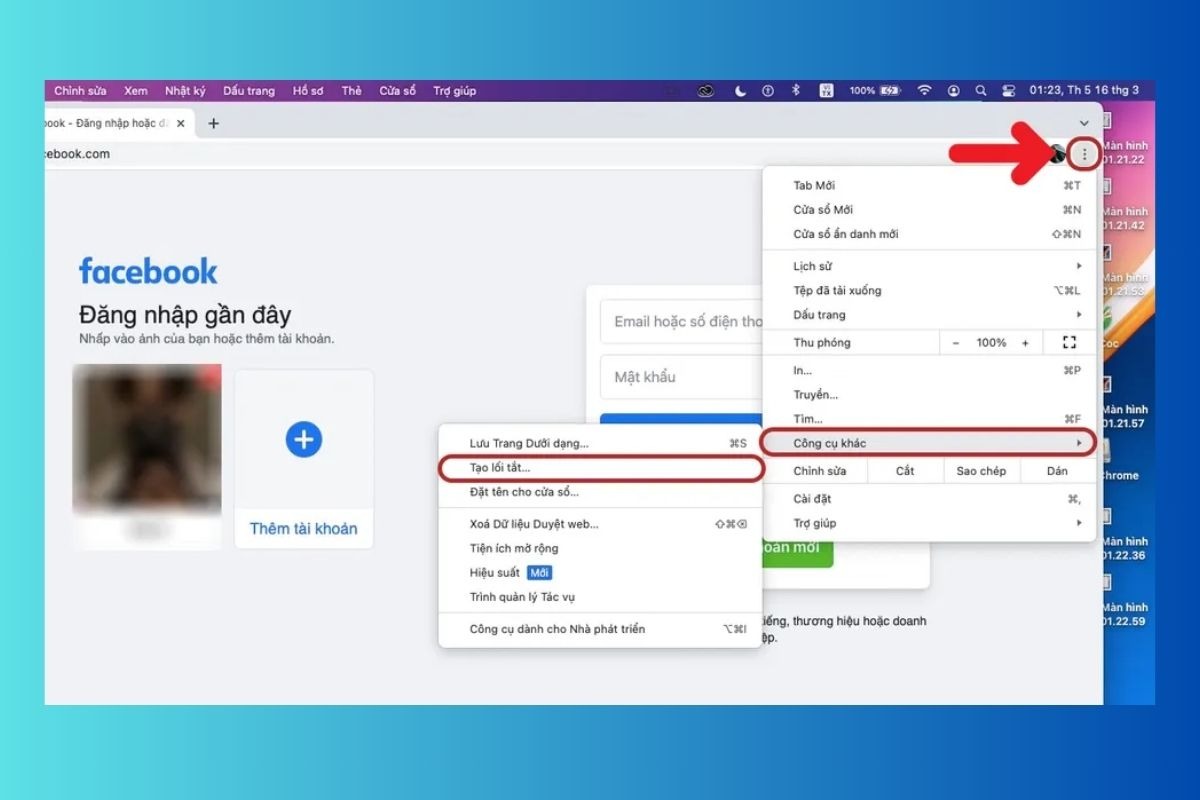Choose Xoá Dữ liệu Duyệt web...
This screenshot has height=800, width=1200.
point(600,524)
